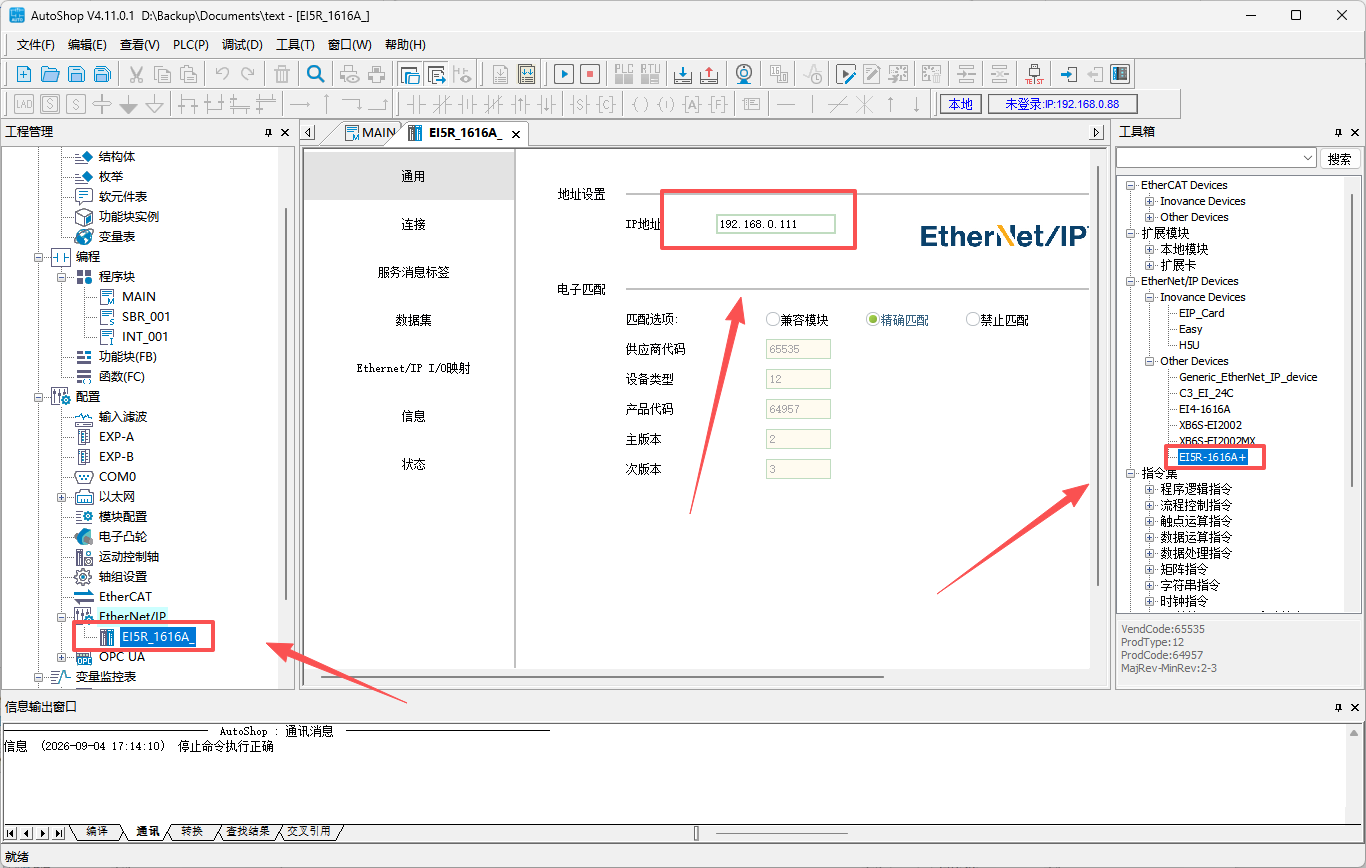The height and width of the screenshot is (868, 1366).
Task: Expand the 以太网 tree node
Action: pyautogui.click(x=62, y=497)
